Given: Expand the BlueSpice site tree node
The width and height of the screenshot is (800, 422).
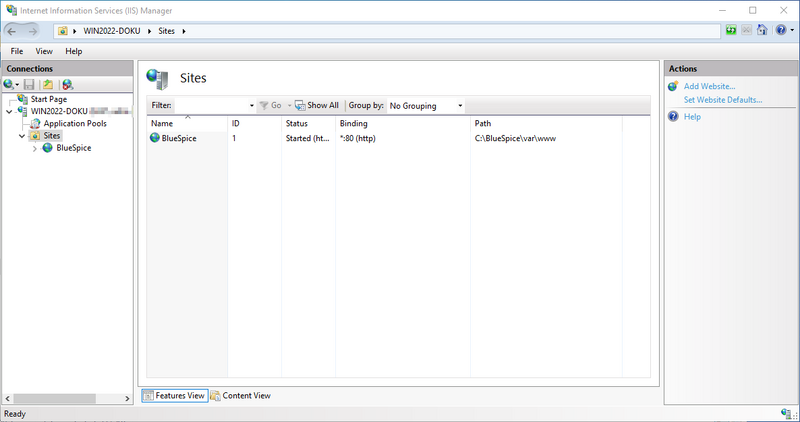Looking at the screenshot, I should (36, 147).
